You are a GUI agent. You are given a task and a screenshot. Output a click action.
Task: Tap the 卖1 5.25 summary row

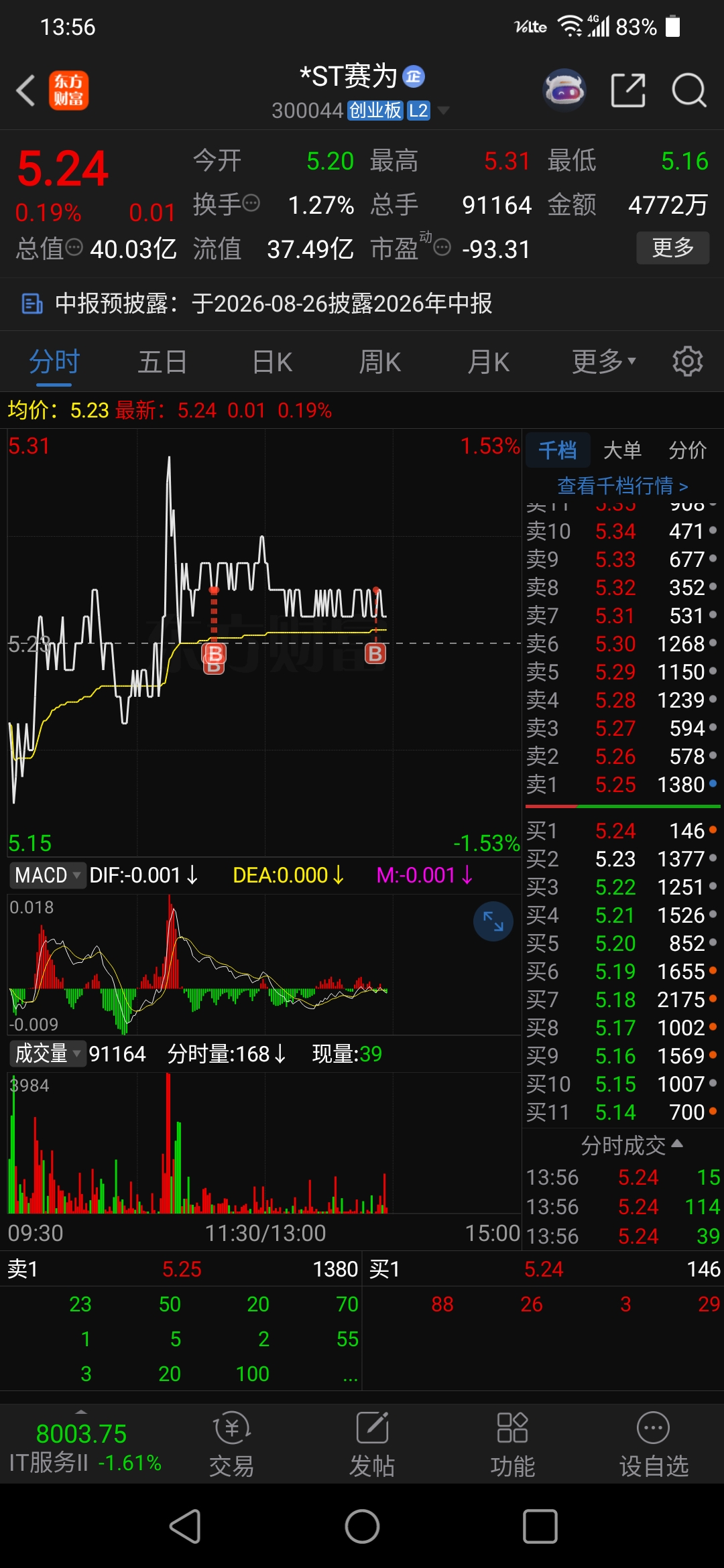pos(181,1269)
